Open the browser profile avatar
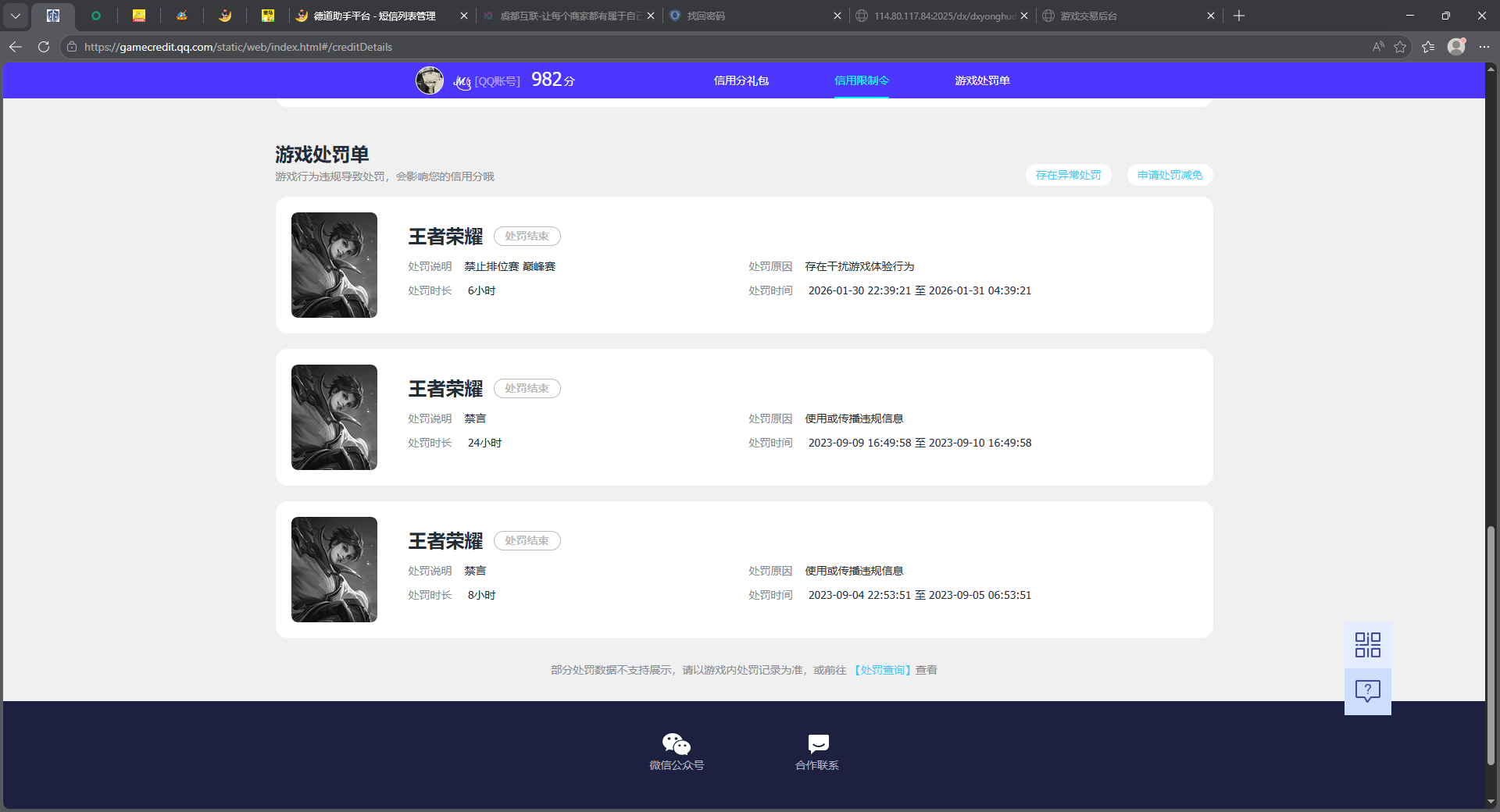 coord(1456,47)
